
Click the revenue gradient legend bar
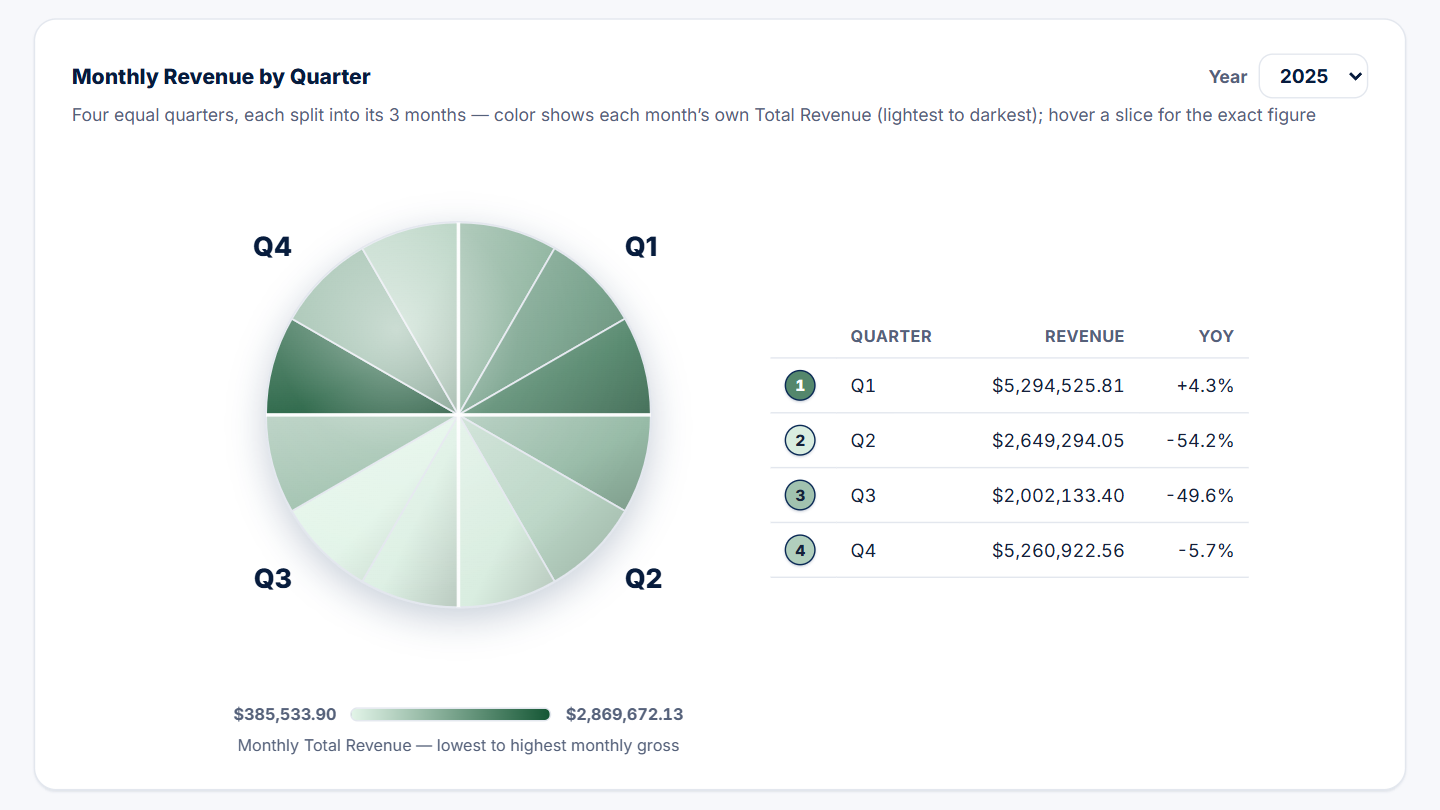450,714
